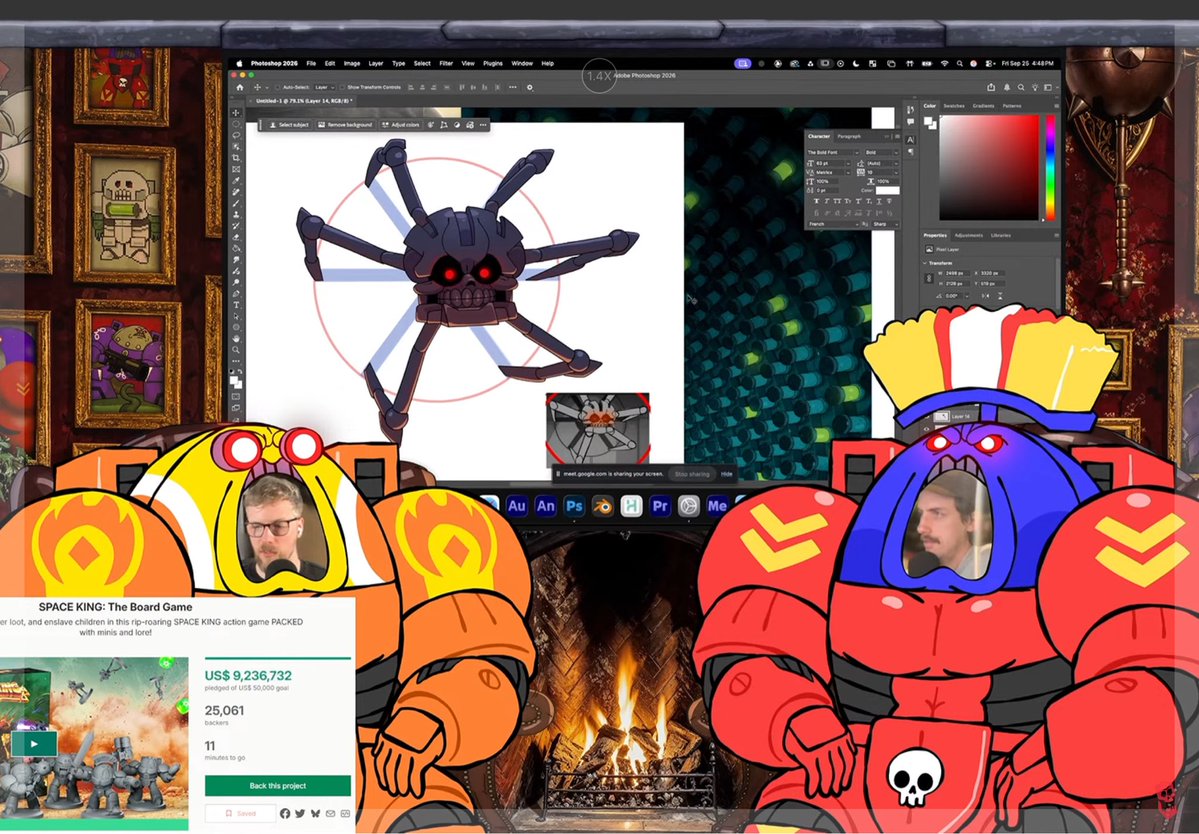Enable Show Transform Controls checkbox
Viewport: 1199px width, 834px height.
[x=342, y=87]
